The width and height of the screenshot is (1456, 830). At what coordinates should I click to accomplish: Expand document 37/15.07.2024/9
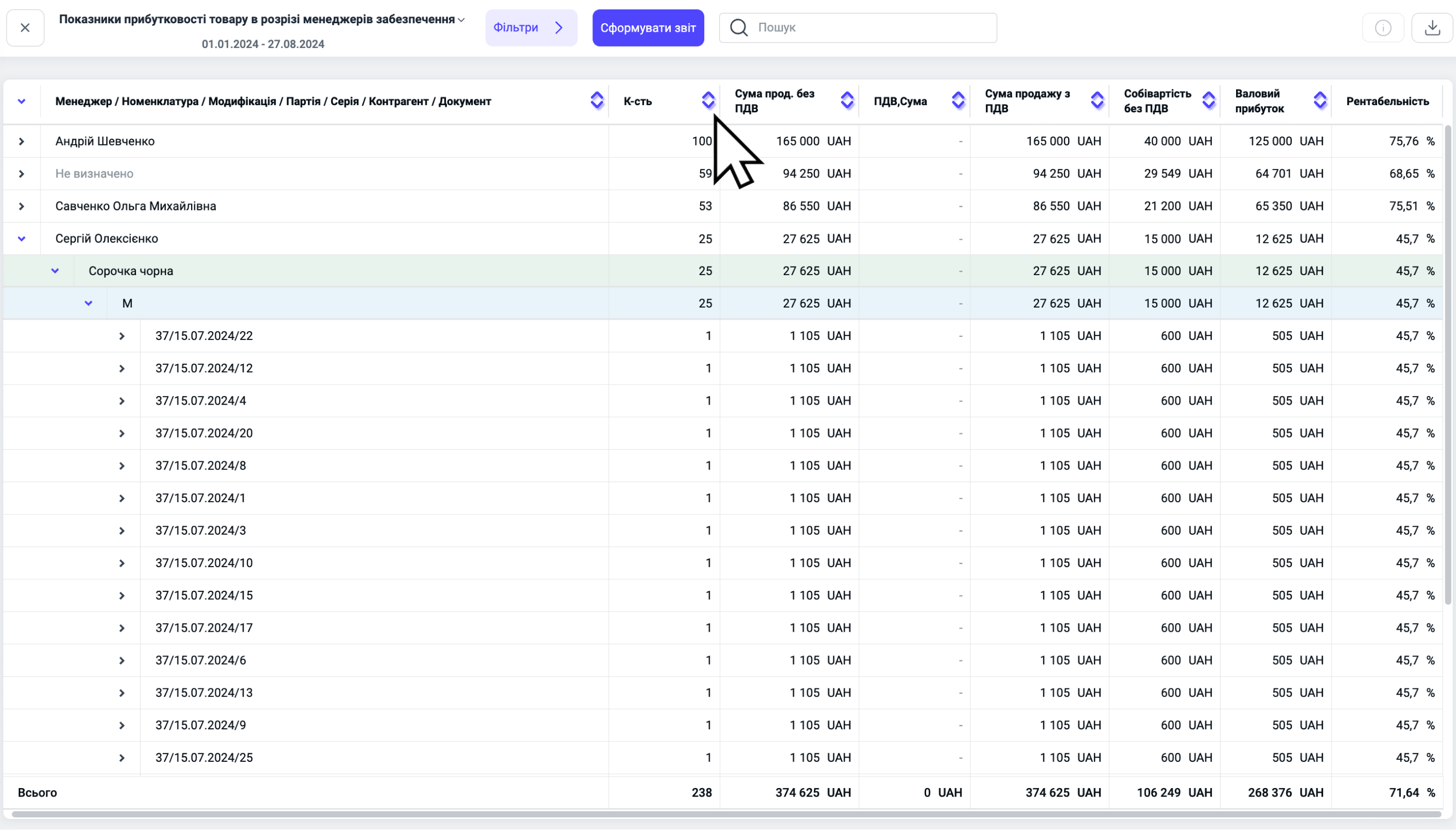tap(122, 726)
